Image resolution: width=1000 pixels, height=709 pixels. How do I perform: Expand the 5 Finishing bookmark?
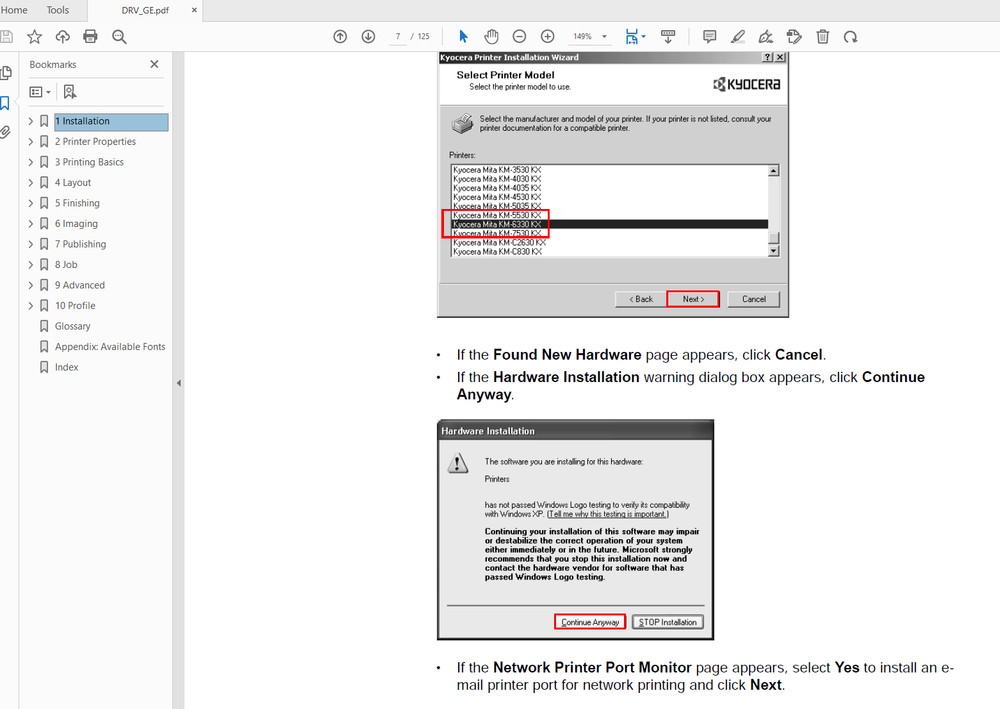point(31,203)
